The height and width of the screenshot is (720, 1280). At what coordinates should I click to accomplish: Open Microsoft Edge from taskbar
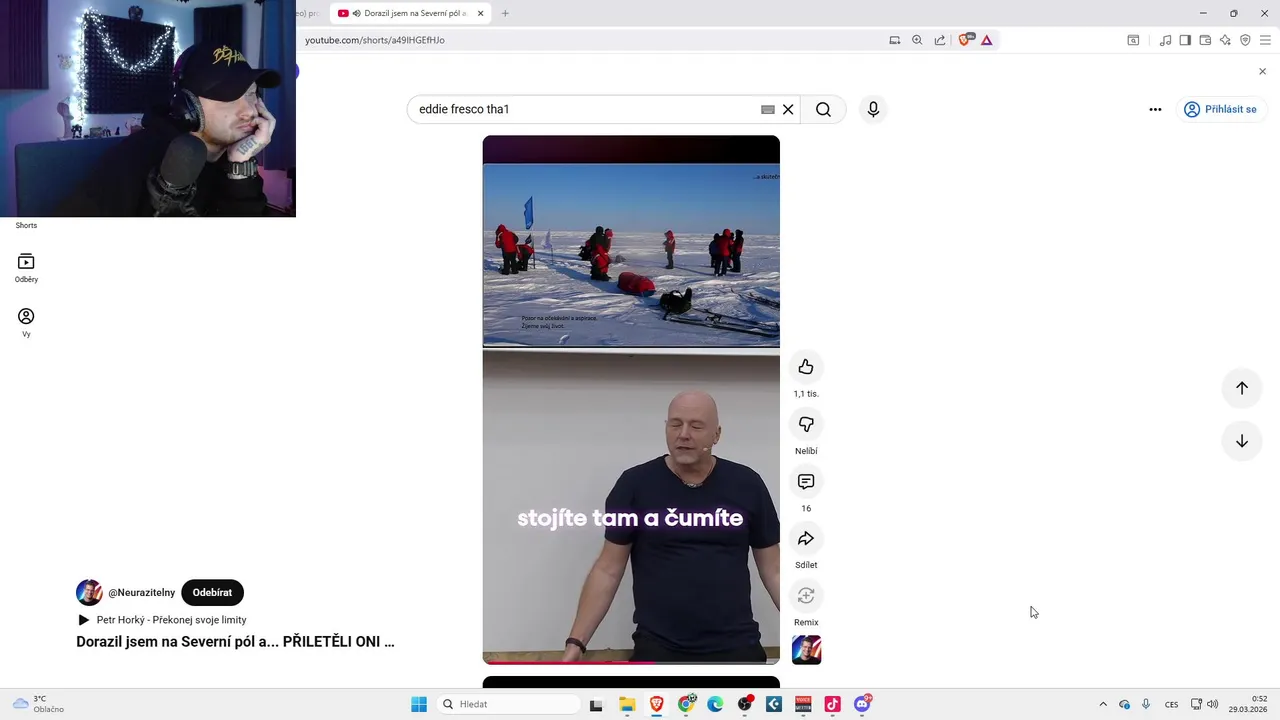tap(715, 704)
